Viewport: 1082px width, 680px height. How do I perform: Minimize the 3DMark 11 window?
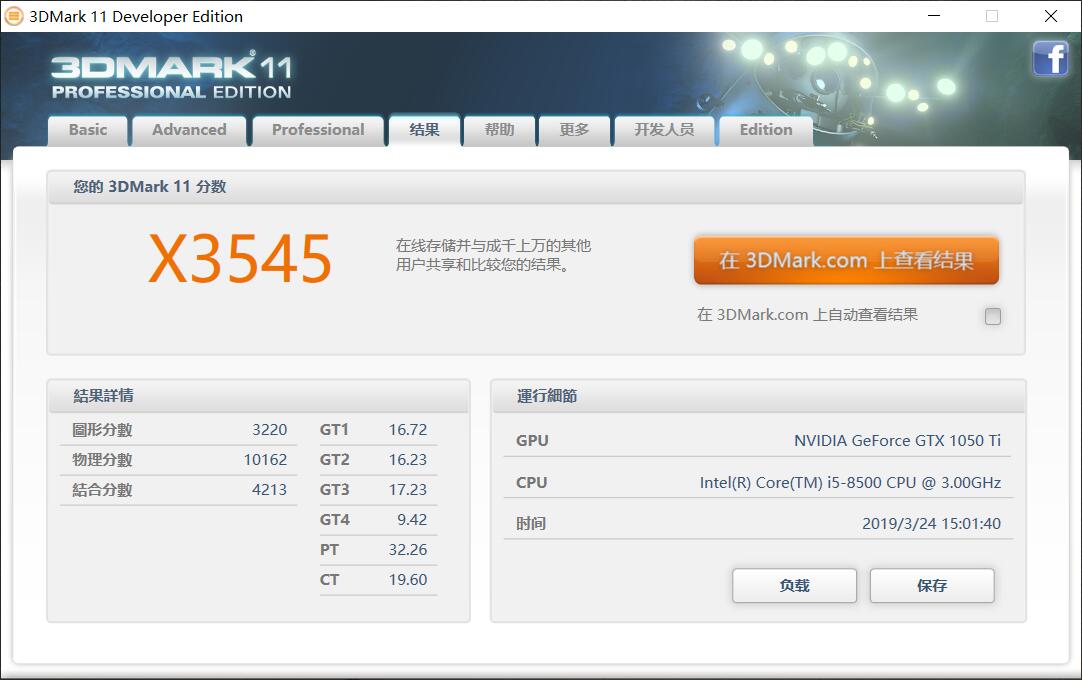[933, 16]
